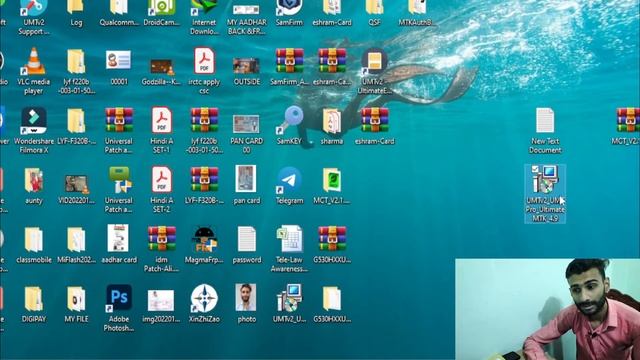This screenshot has width=640, height=360.
Task: Select the 00001 contact card file
Action: click(x=119, y=61)
